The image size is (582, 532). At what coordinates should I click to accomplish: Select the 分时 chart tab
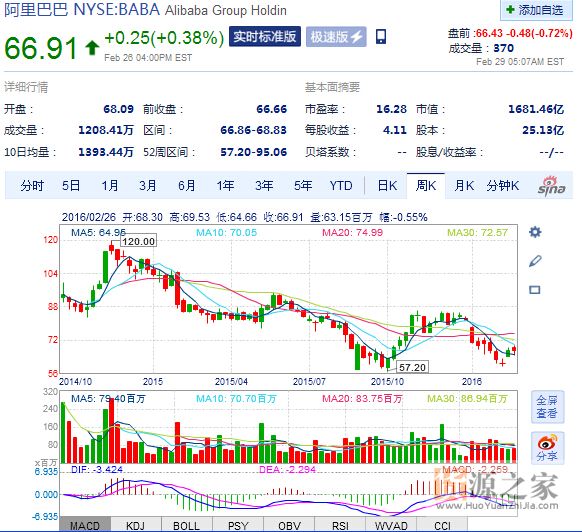[32, 185]
